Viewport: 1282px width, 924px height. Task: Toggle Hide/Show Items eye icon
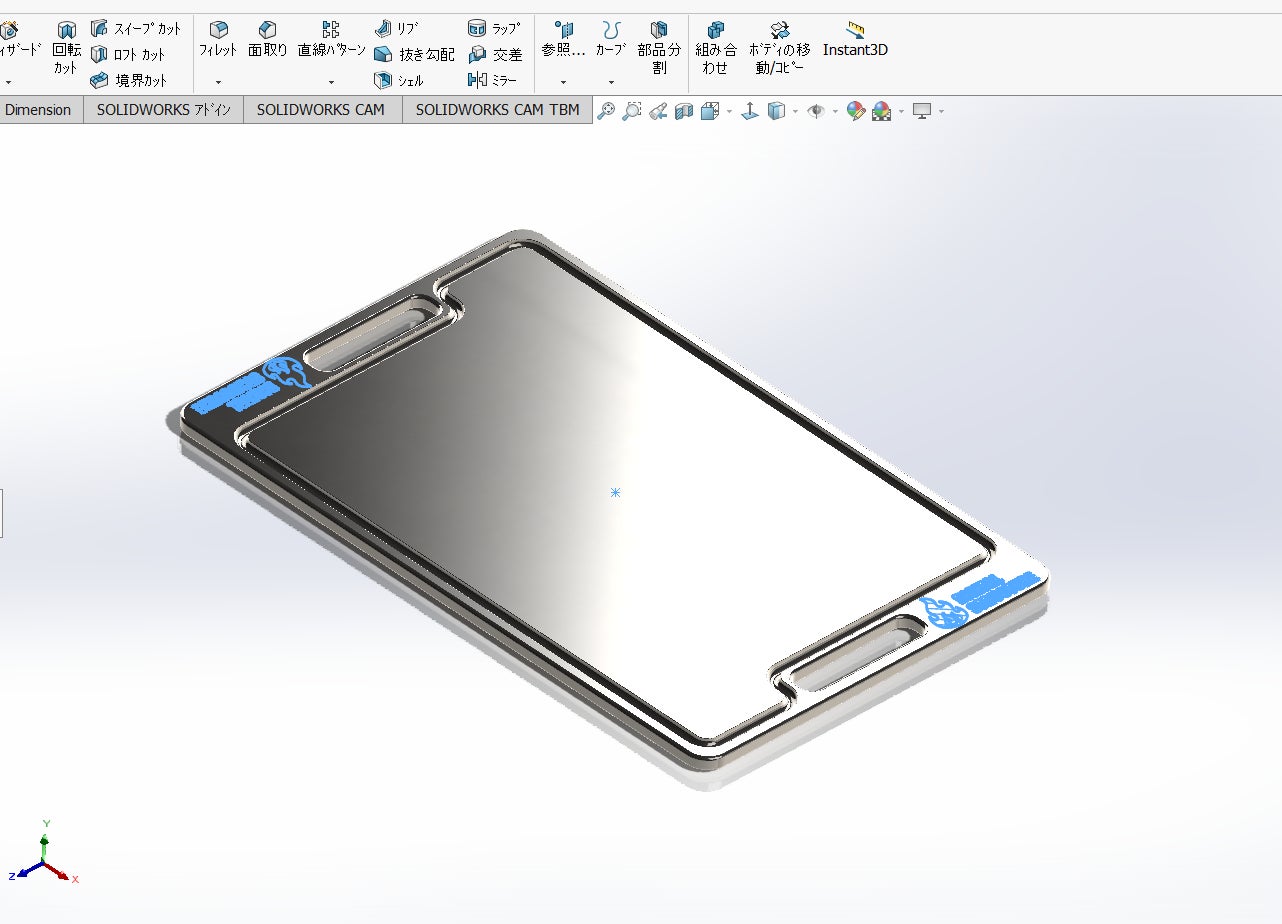[x=816, y=111]
